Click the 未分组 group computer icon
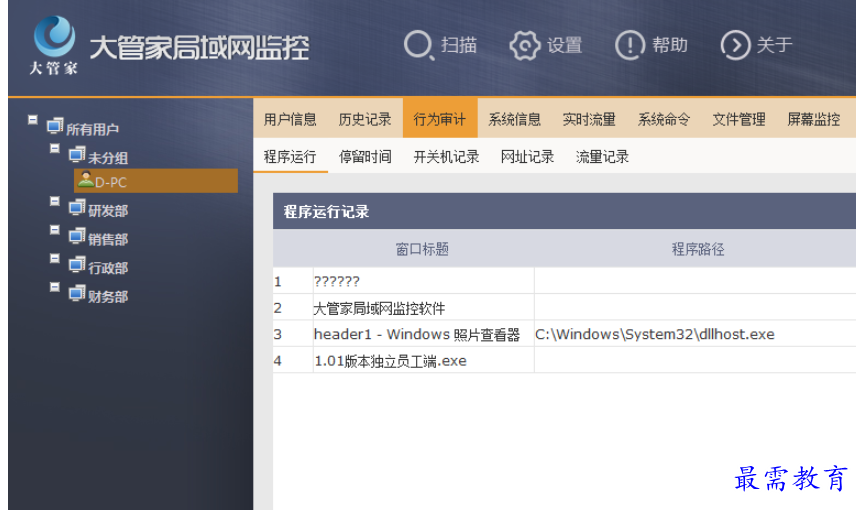The height and width of the screenshot is (510, 856). click(77, 155)
